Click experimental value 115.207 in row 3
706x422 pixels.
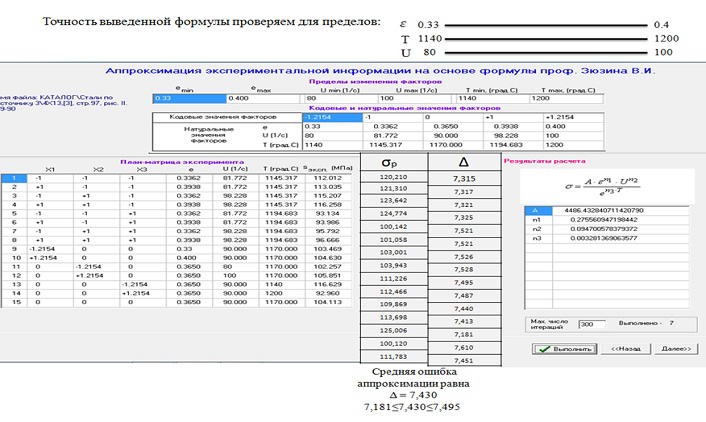click(328, 196)
